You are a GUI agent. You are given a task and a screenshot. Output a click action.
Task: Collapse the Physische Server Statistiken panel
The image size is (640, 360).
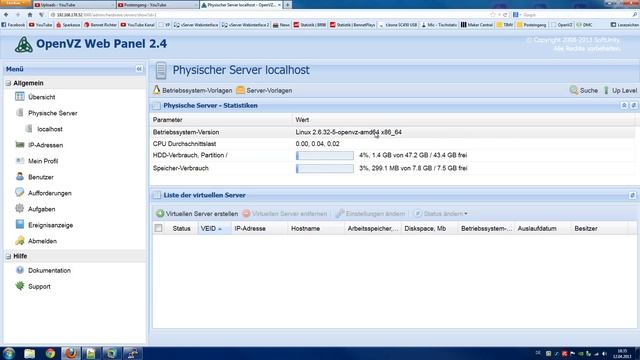click(x=624, y=105)
